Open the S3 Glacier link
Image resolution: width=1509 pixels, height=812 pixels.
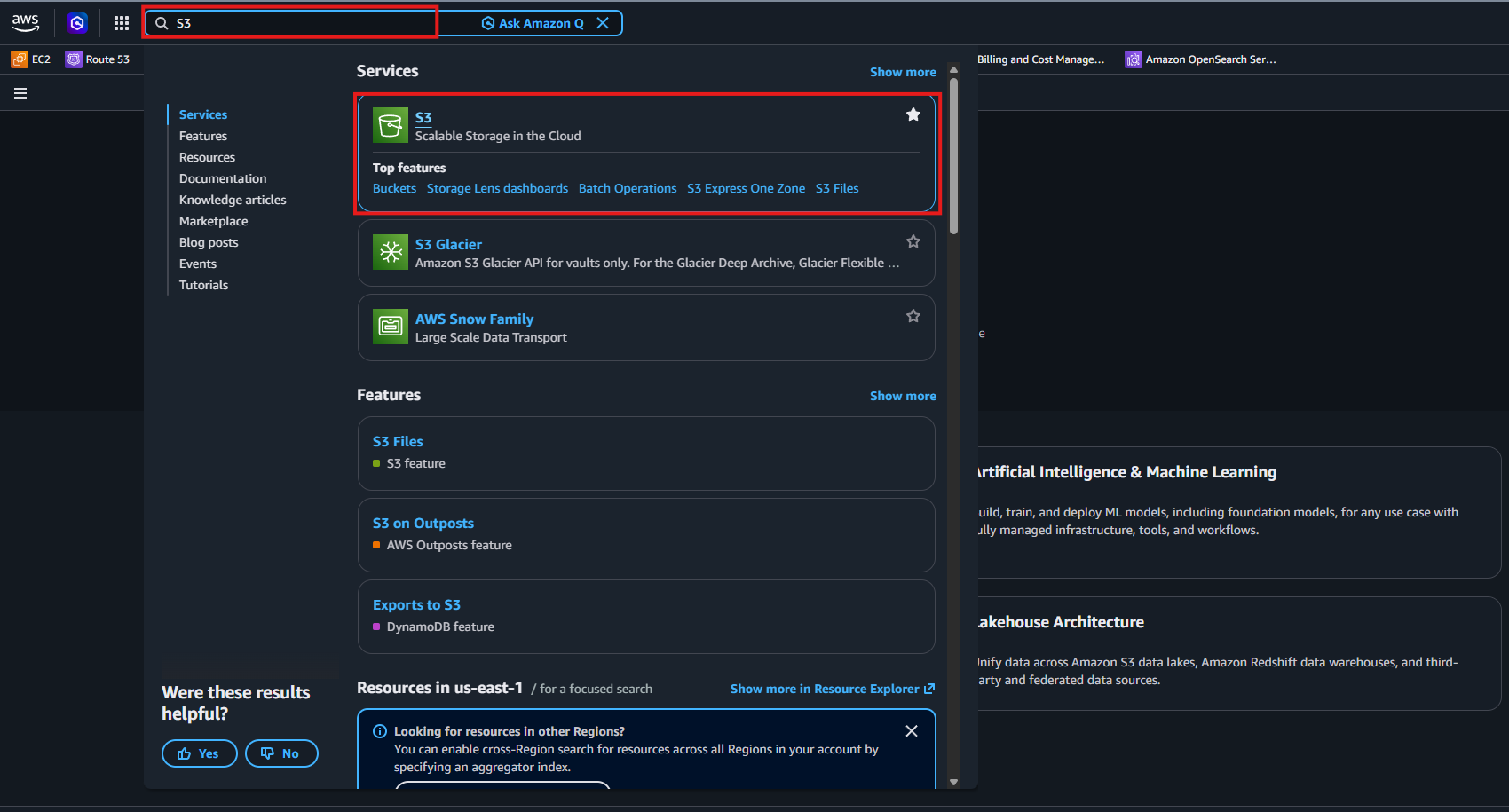[448, 244]
